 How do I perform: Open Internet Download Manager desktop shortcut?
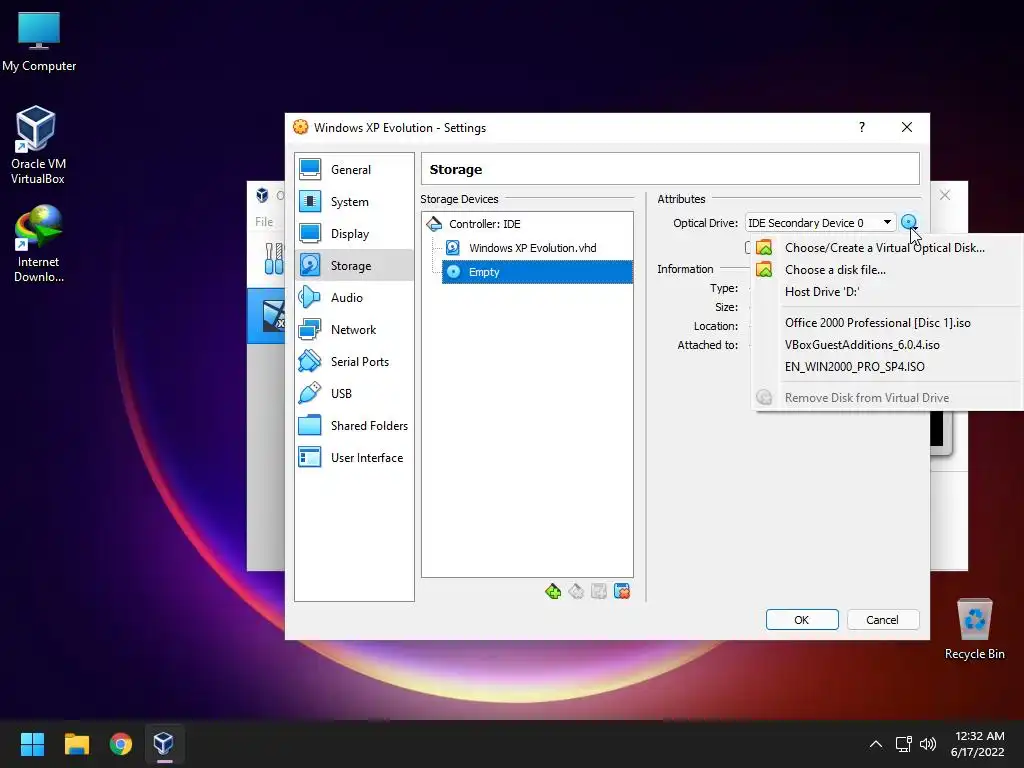pos(39,244)
